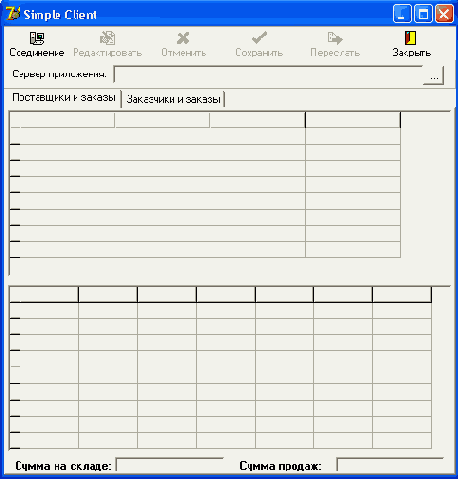Viewport: 458px width, 479px height.
Task: Click the Сумма на складе field
Action: tap(169, 464)
